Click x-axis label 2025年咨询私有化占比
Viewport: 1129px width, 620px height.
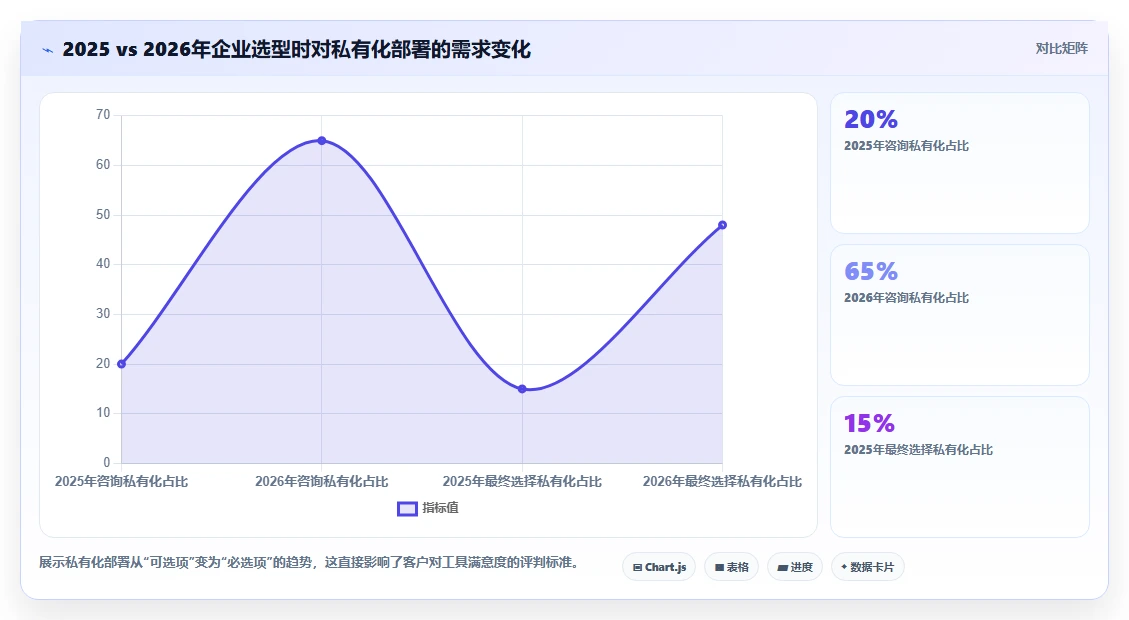tap(122, 481)
